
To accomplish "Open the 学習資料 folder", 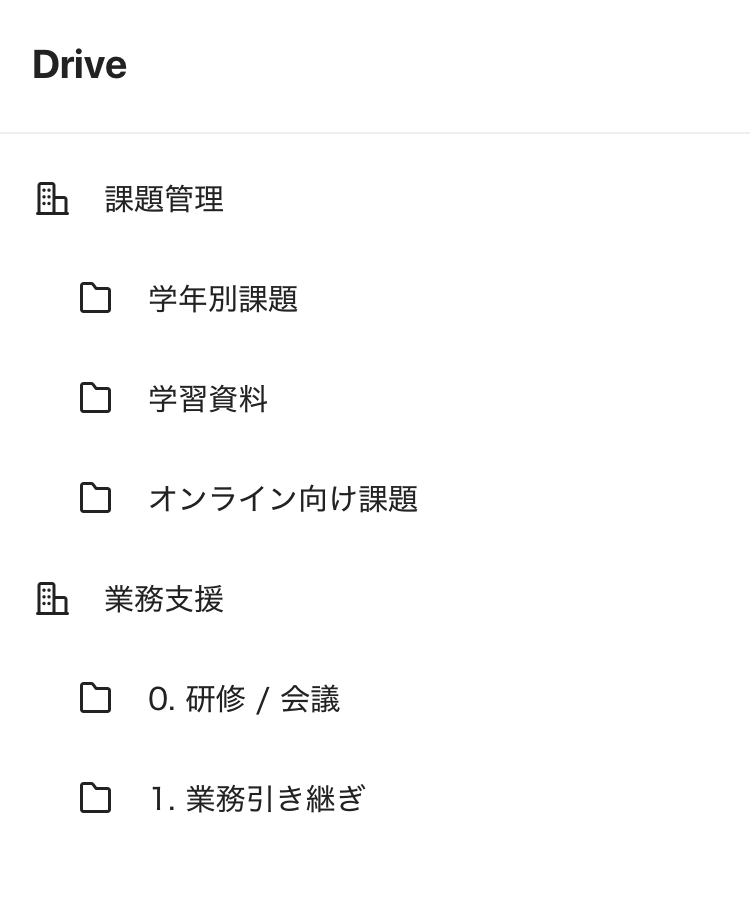I will [x=208, y=399].
